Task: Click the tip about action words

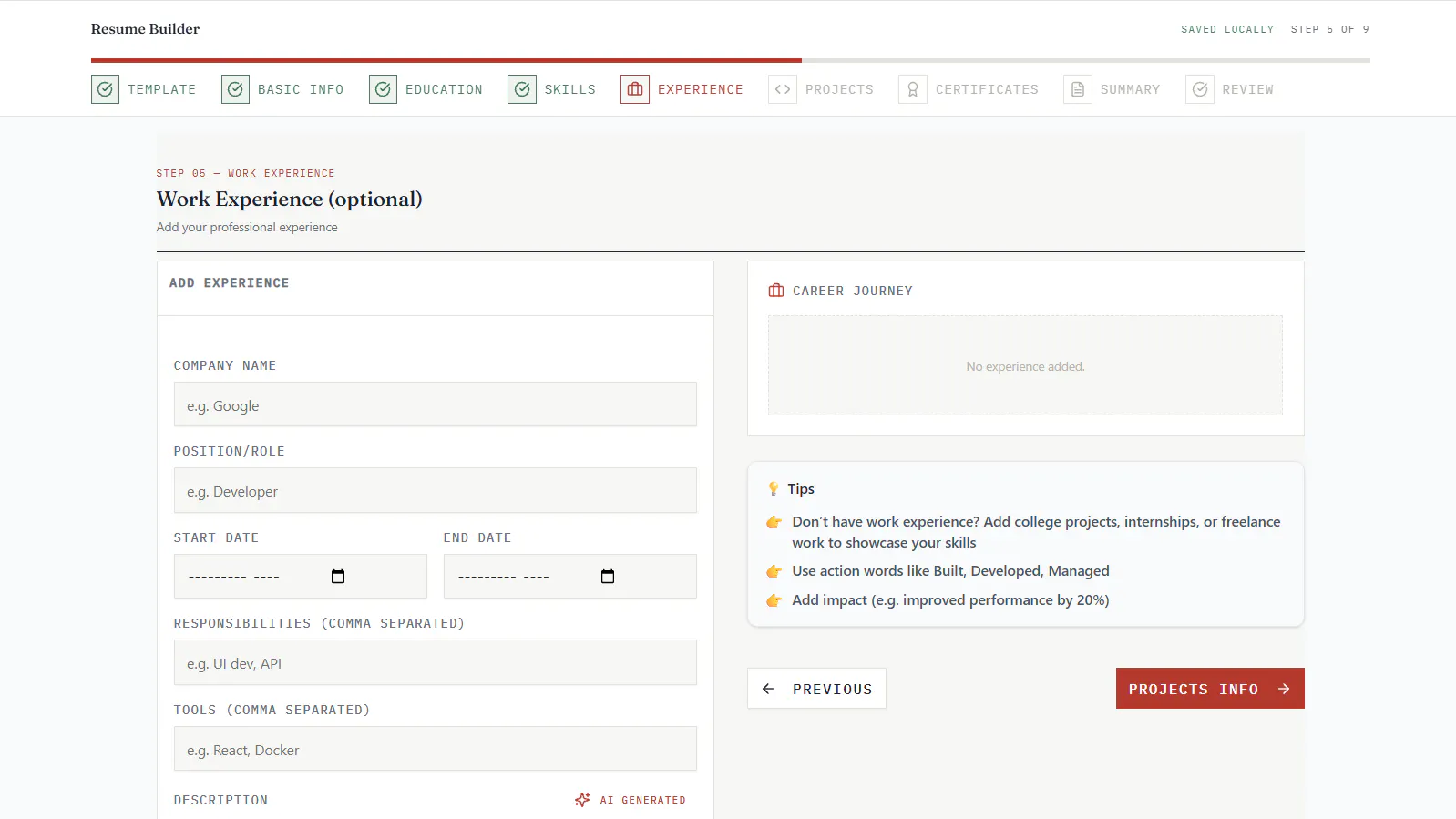Action: click(950, 571)
